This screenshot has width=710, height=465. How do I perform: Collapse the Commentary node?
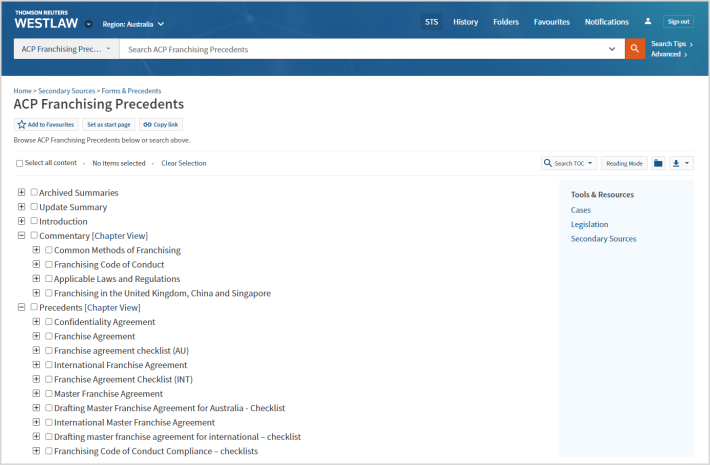pos(21,235)
